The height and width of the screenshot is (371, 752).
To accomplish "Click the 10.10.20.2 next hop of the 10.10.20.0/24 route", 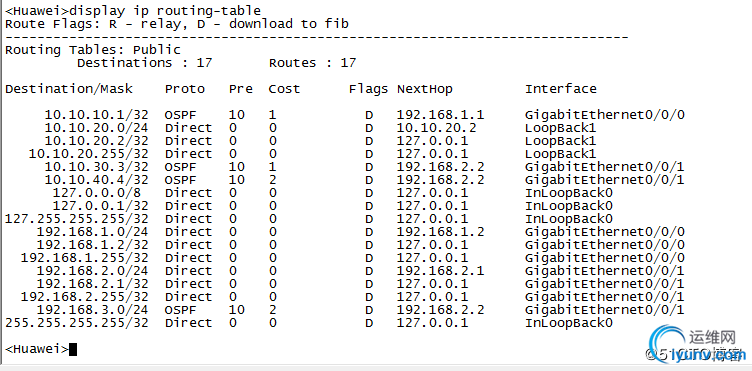I will [436, 128].
